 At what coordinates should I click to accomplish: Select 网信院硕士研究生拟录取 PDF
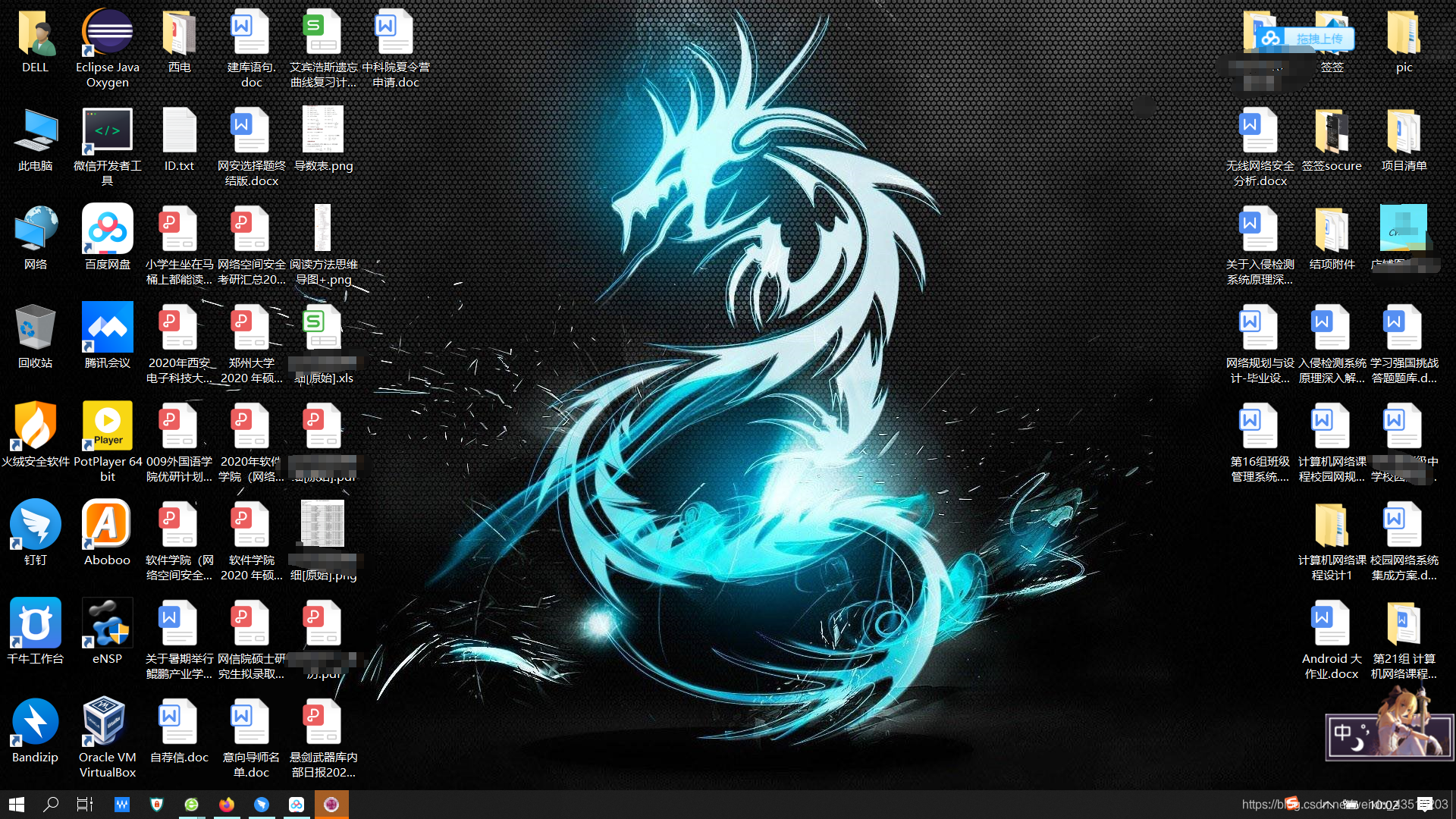click(x=251, y=640)
